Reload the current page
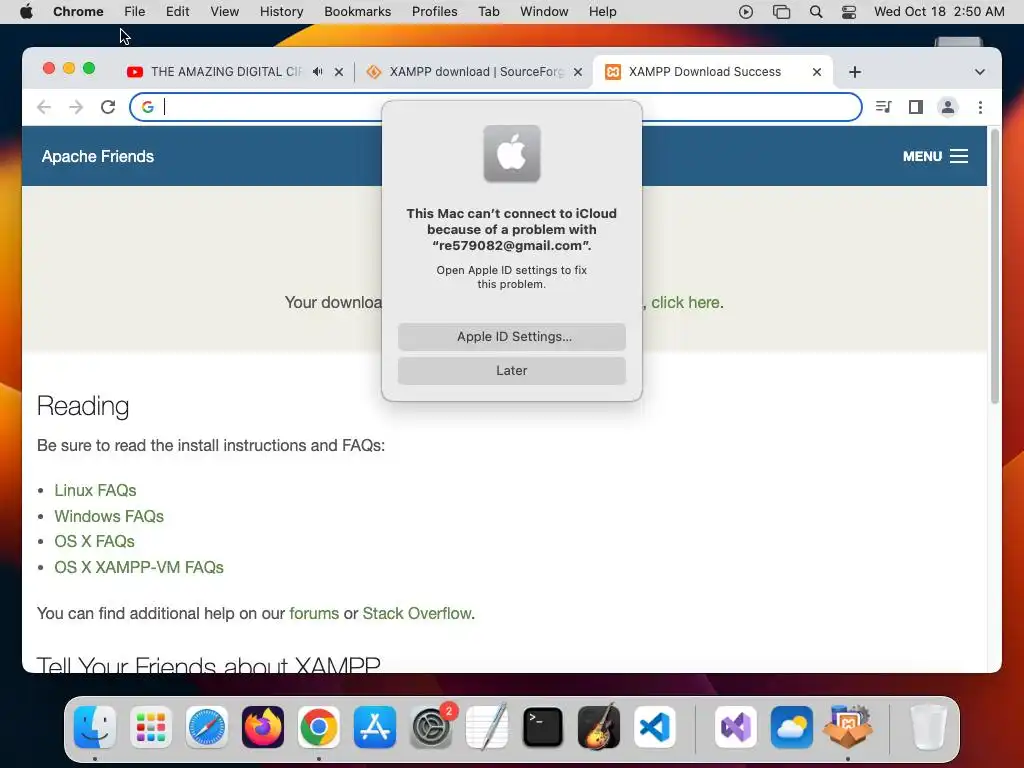 (x=108, y=107)
